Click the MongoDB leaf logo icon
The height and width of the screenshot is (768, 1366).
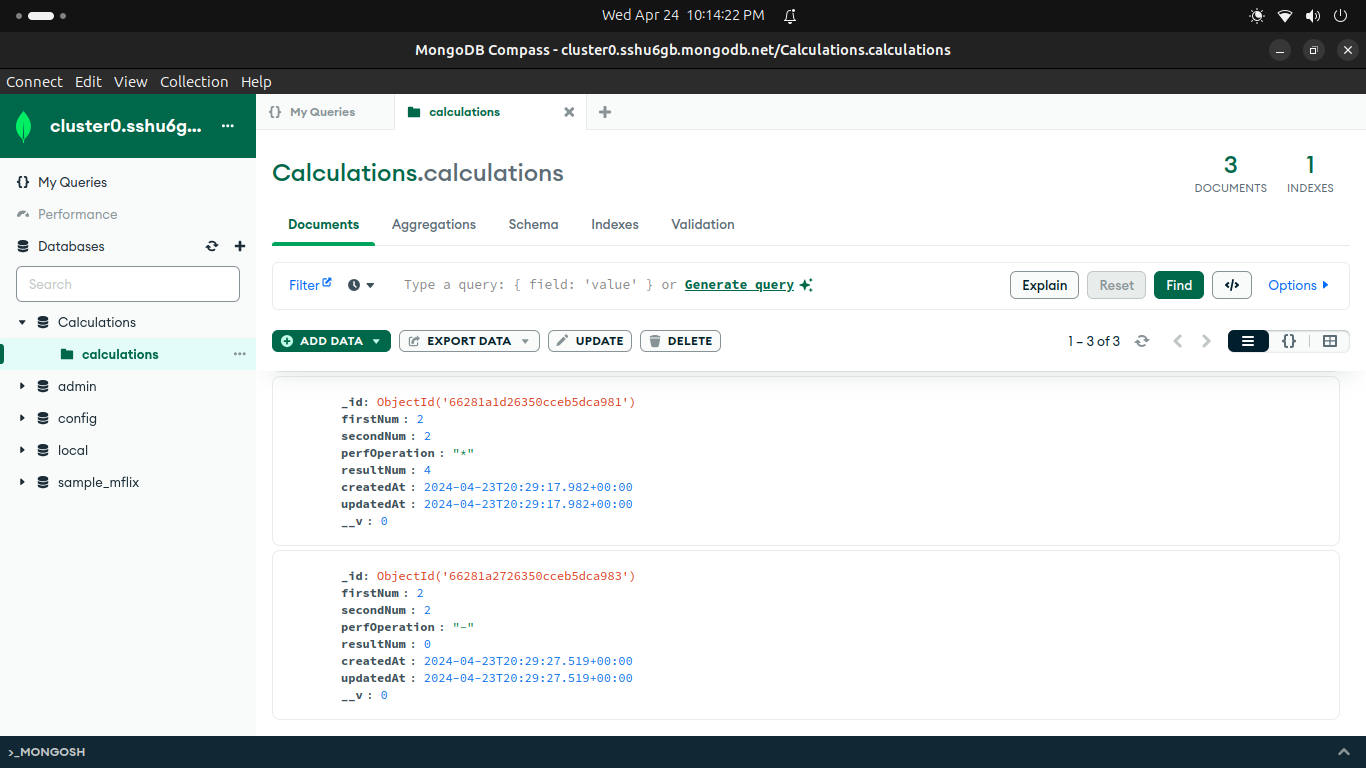point(24,127)
